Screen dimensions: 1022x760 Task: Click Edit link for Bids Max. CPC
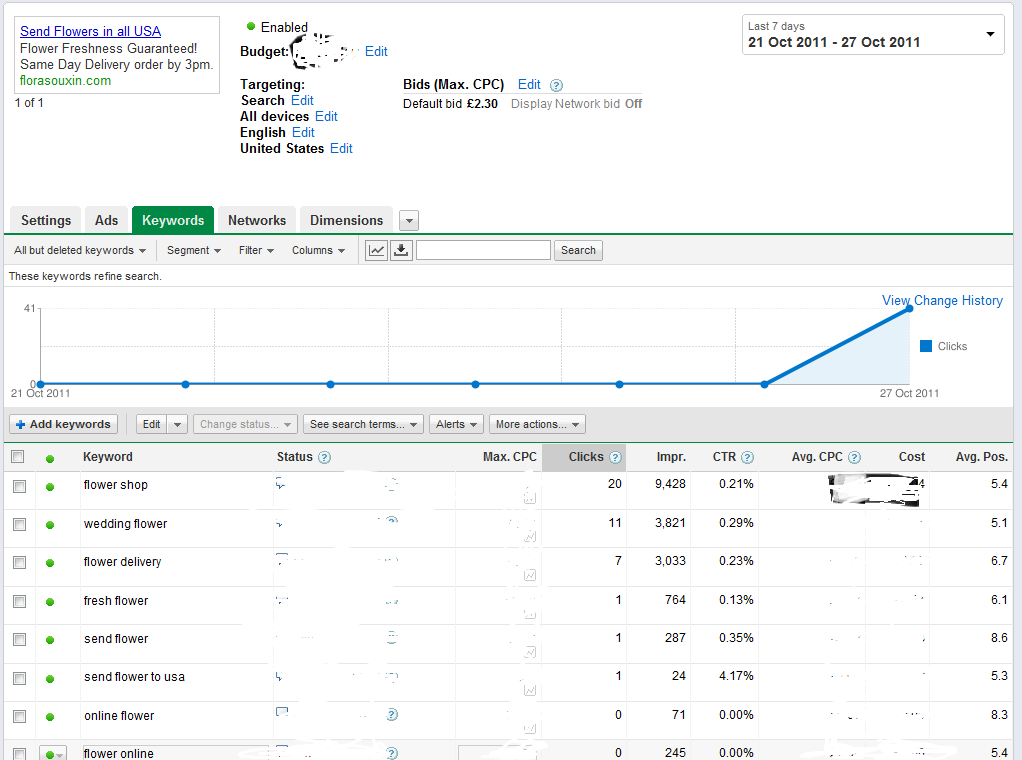pos(529,85)
